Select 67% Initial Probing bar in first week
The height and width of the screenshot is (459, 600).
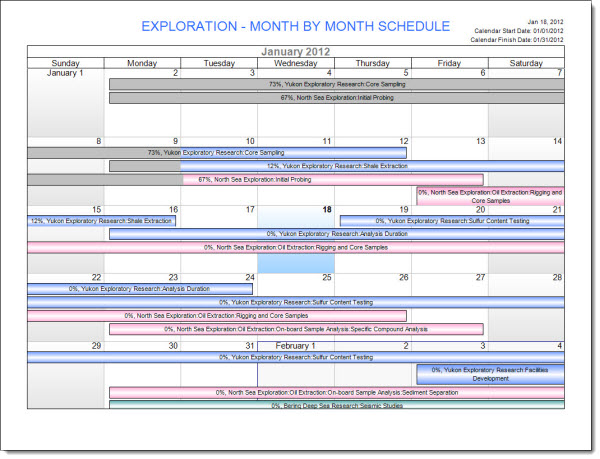[336, 98]
